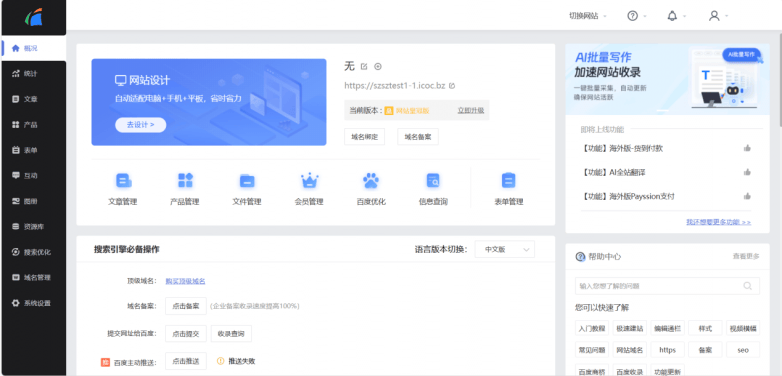Click the 信息查询 shortcut icon
Viewport: 782px width, 376px height.
(433, 181)
